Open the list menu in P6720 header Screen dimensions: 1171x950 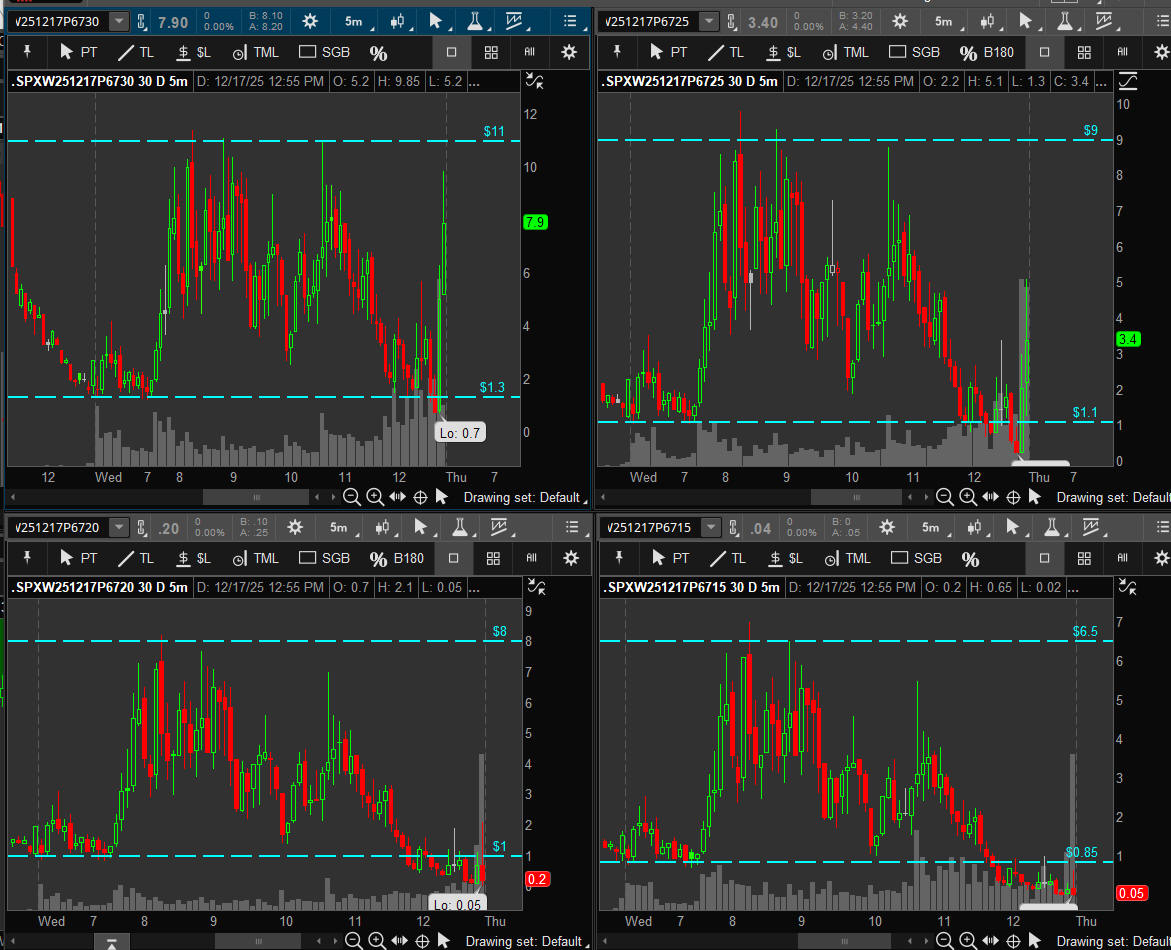click(572, 527)
